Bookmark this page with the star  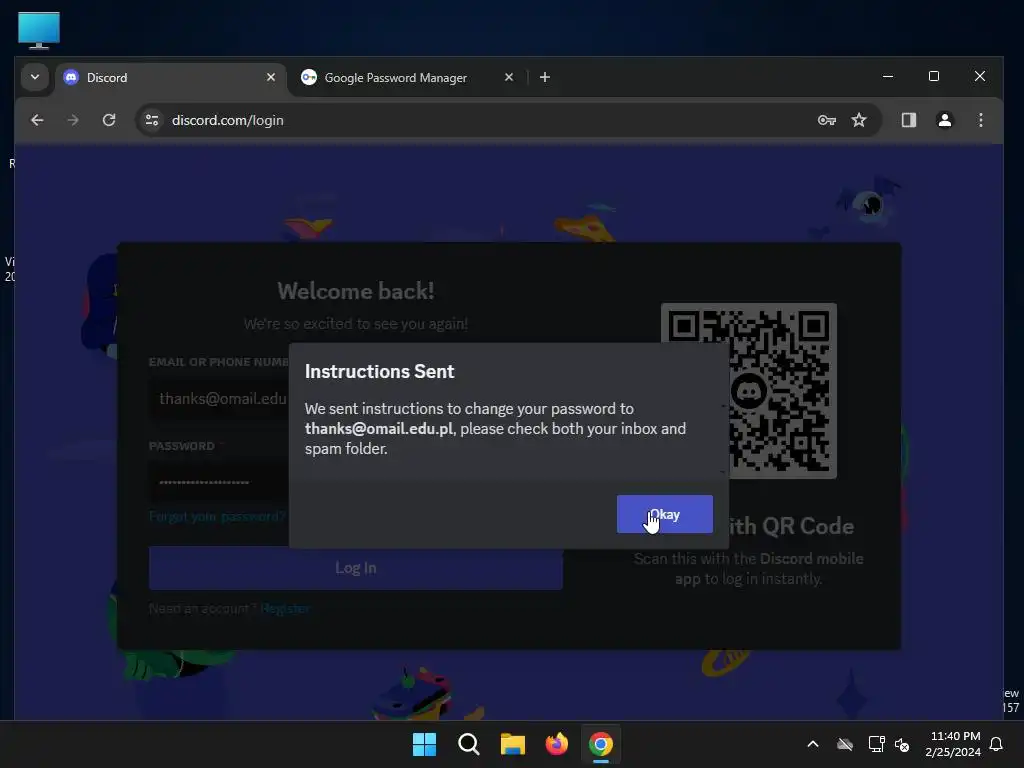pos(859,120)
